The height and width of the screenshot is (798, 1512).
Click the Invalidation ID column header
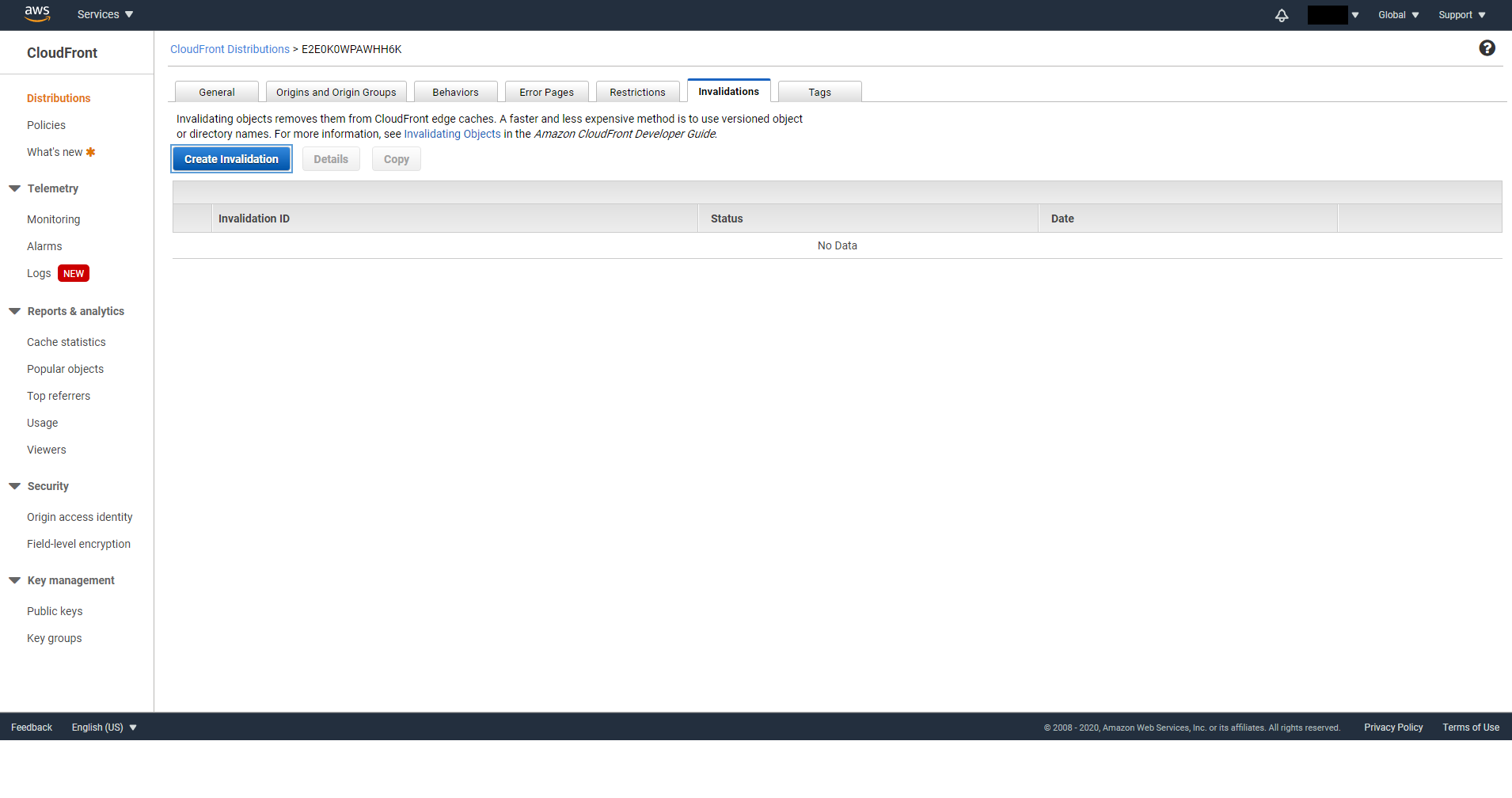tap(454, 218)
